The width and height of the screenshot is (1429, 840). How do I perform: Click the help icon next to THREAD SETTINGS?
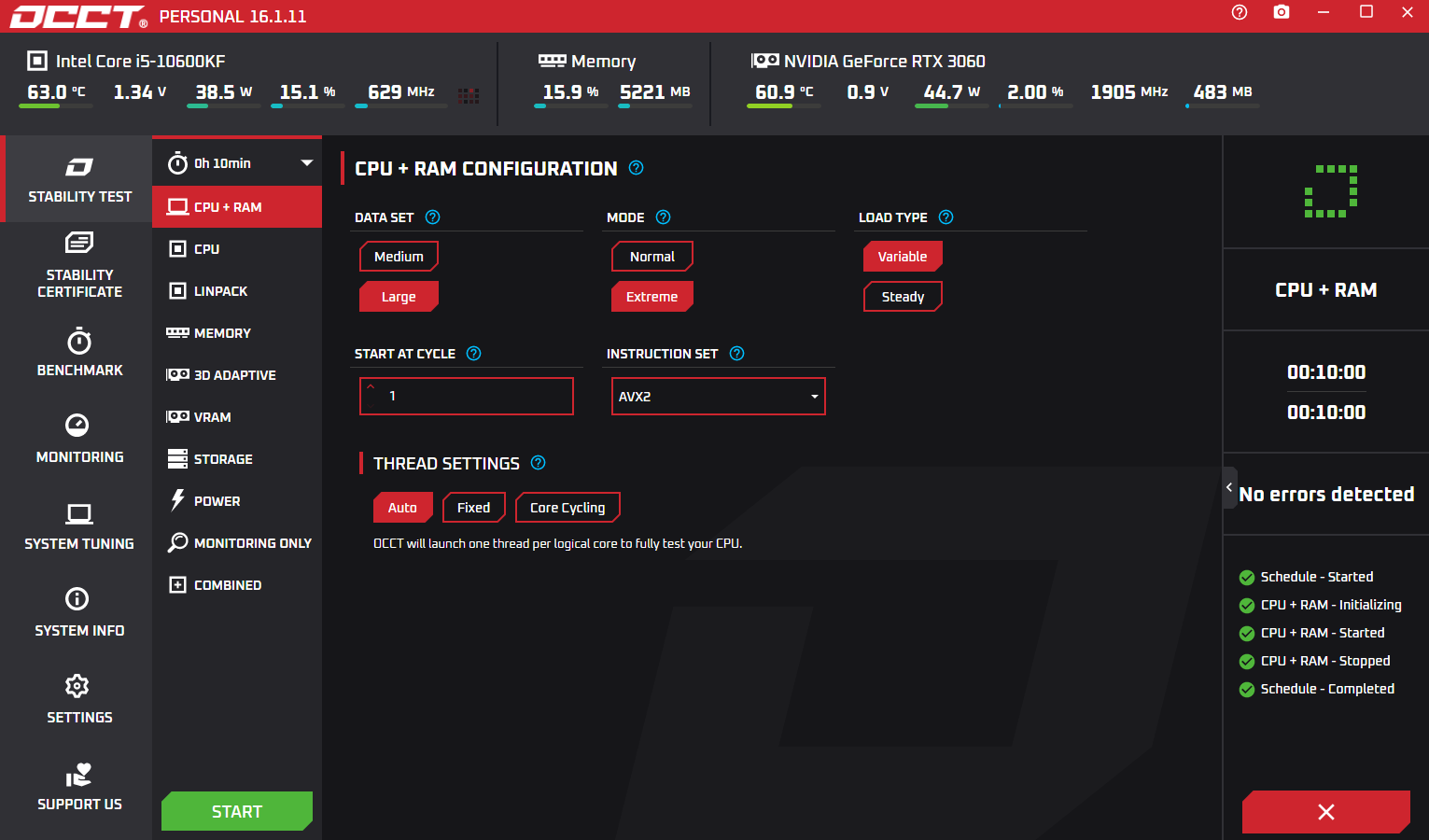(539, 463)
